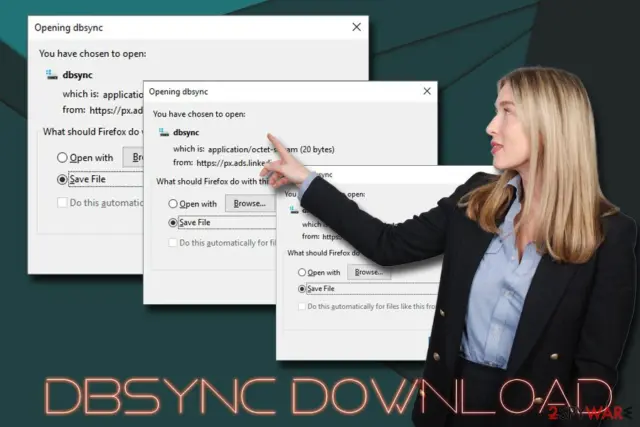Click Browse button in front dialog
Image resolution: width=640 pixels, height=427 pixels.
[x=369, y=272]
